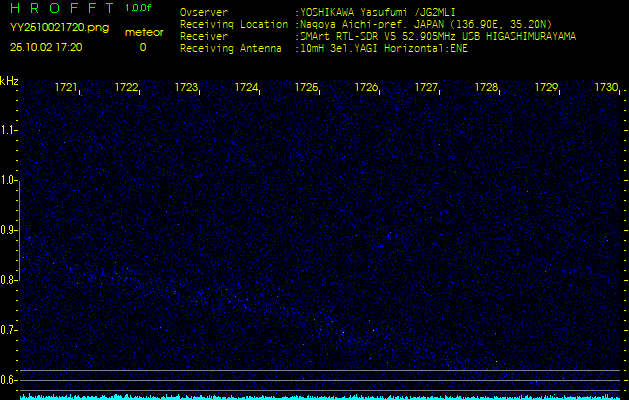Image resolution: width=629 pixels, height=400 pixels.
Task: Click the 1723 time marker
Action: tap(186, 87)
